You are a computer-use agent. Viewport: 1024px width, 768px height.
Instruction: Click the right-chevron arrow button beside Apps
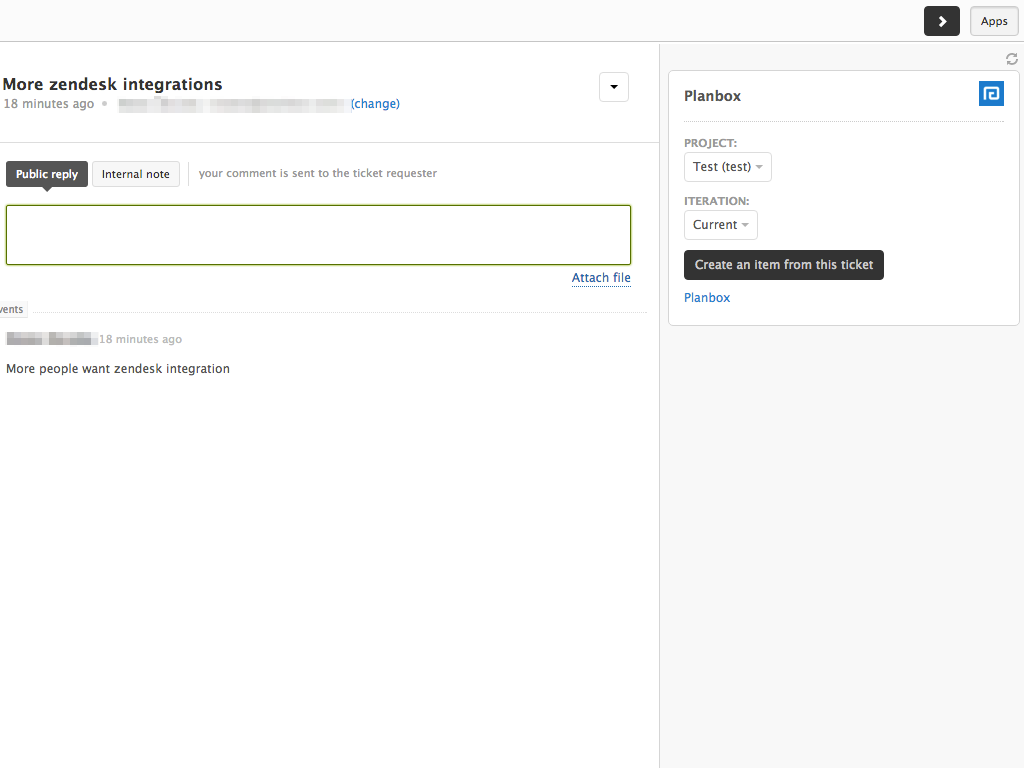click(x=941, y=21)
